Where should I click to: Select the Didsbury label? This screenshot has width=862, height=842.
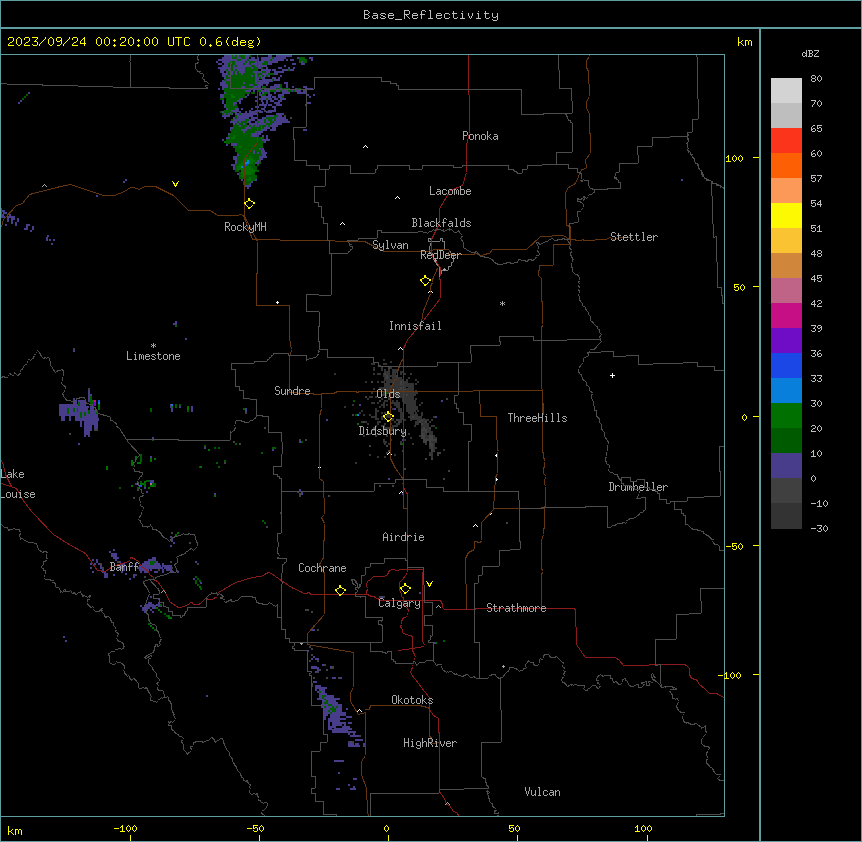pyautogui.click(x=383, y=431)
